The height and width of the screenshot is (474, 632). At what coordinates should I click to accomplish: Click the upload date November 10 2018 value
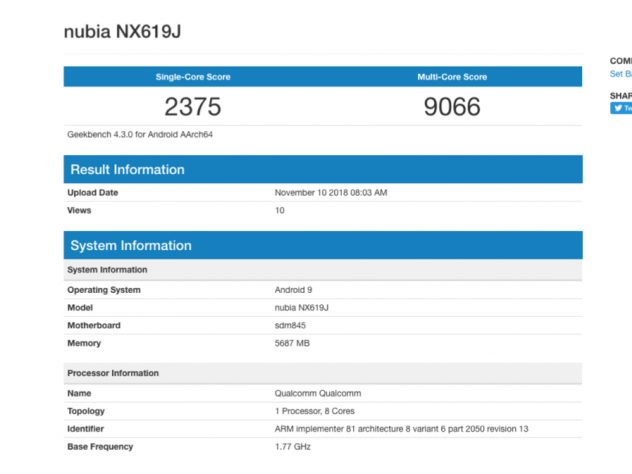330,192
